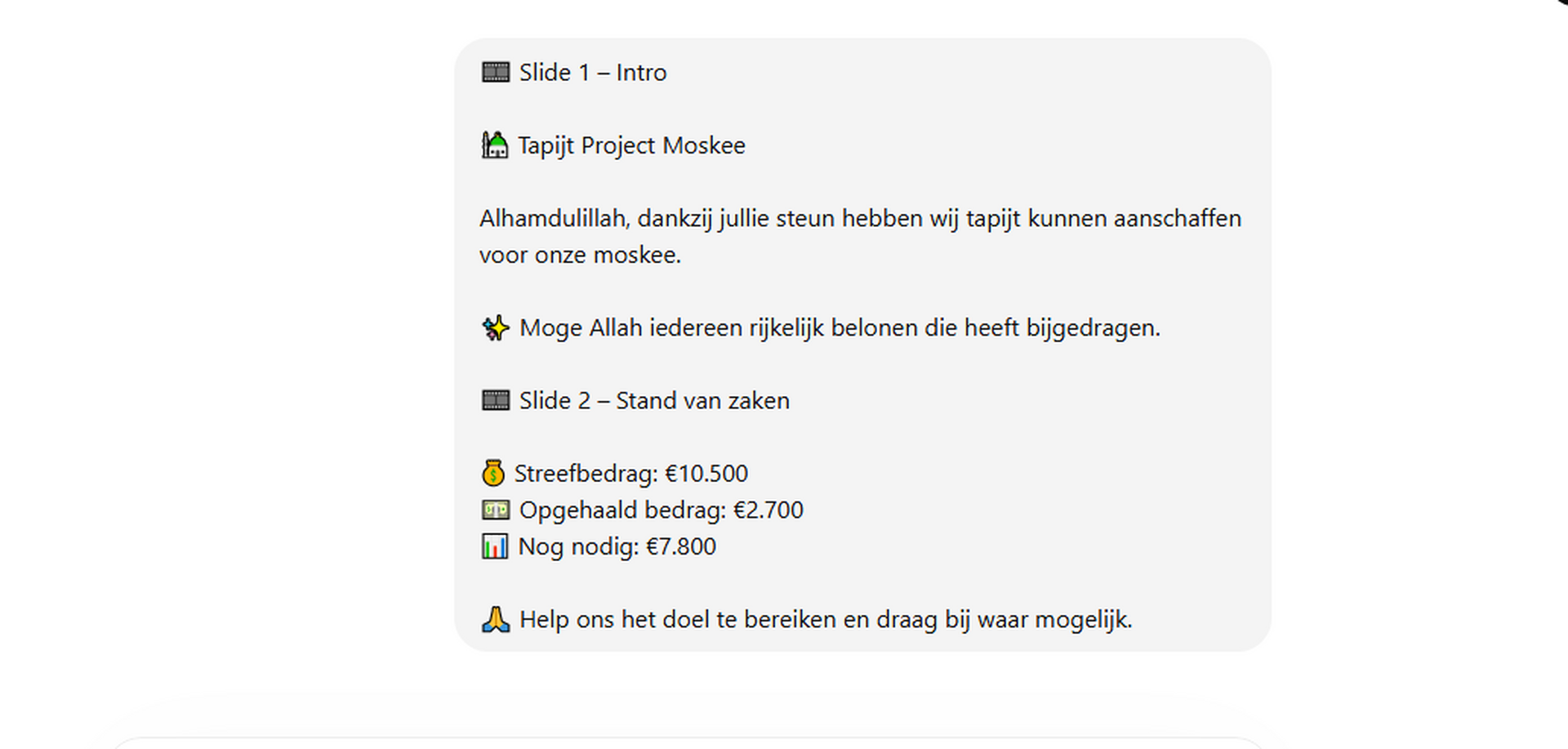Click the '€2.700' raised amount

pos(768,510)
